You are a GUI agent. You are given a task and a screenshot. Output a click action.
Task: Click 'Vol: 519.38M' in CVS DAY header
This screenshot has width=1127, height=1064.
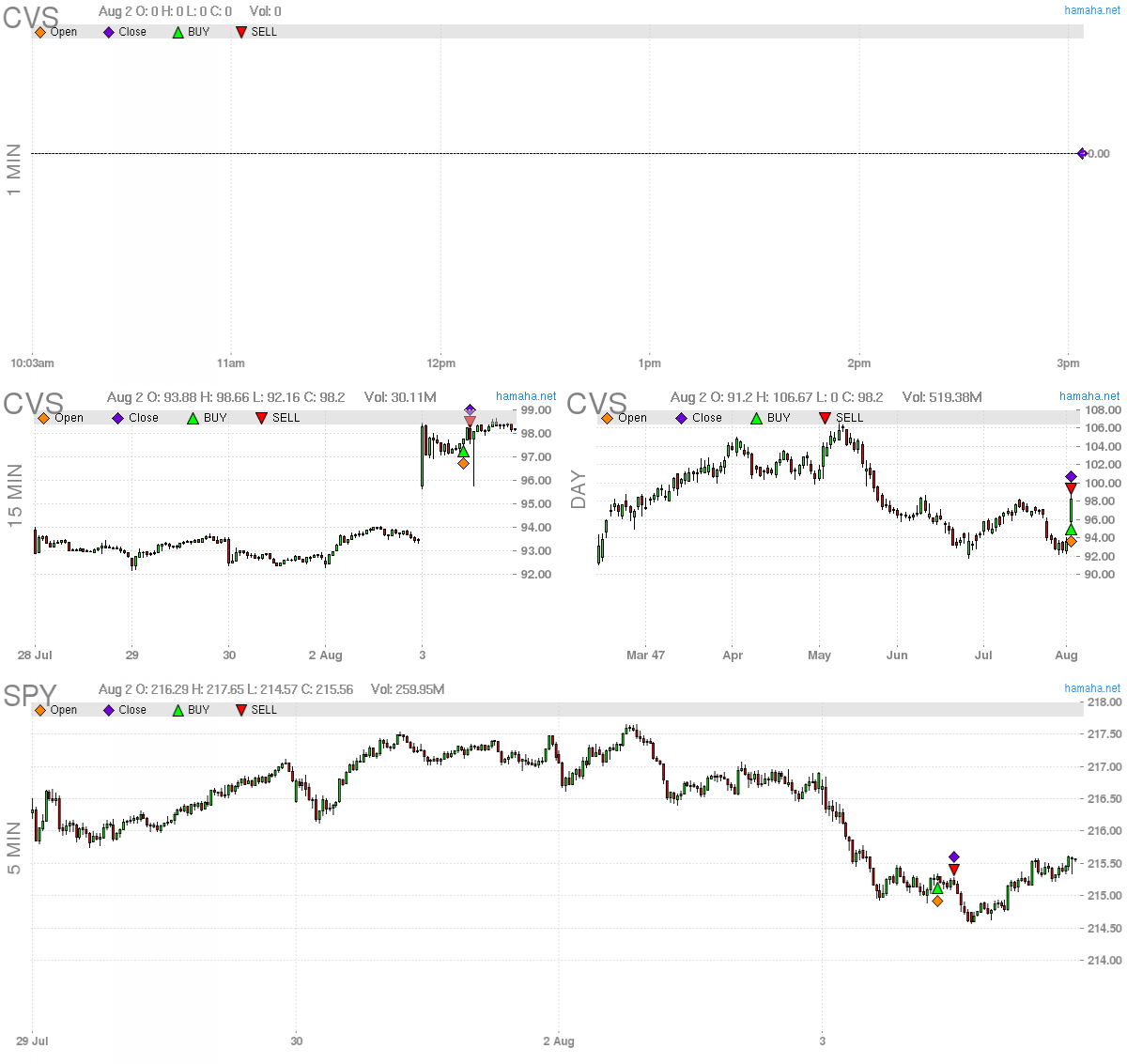[942, 397]
